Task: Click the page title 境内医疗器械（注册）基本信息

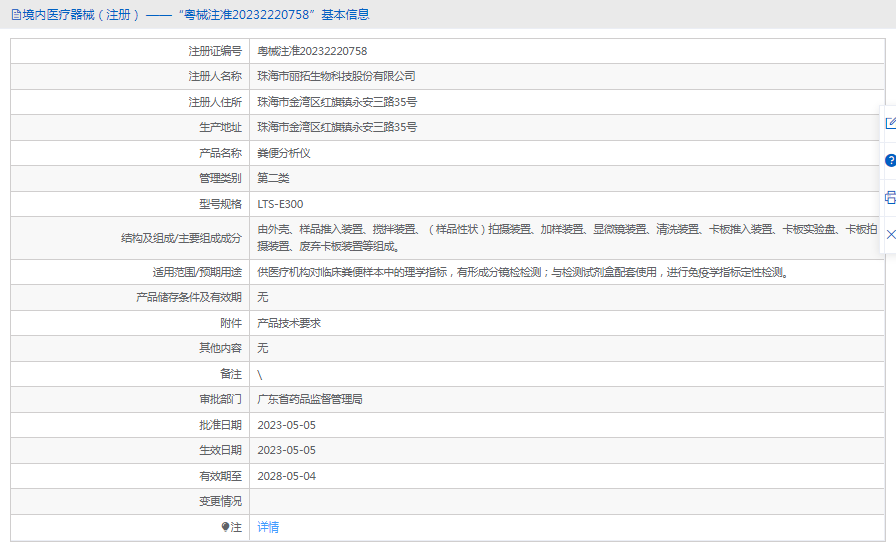Action: point(196,15)
